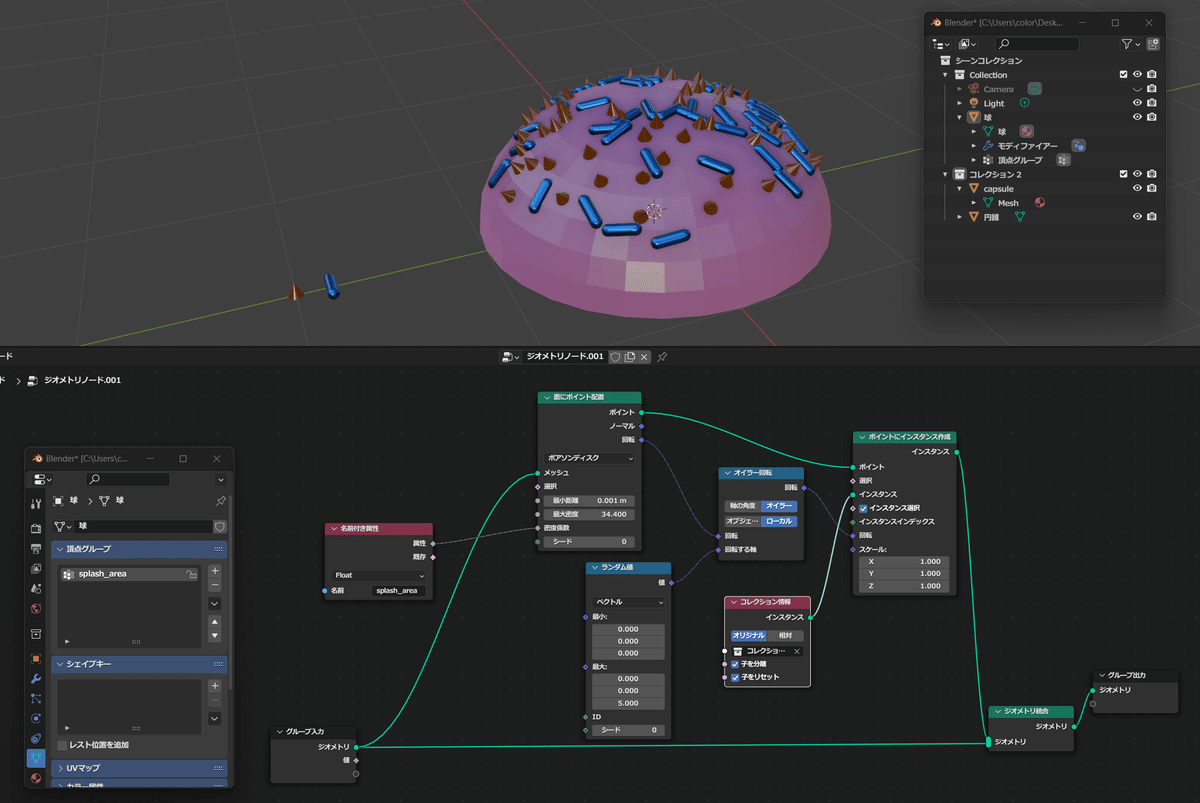Toggle the インスタンス選択 checkbox

pyautogui.click(x=863, y=508)
